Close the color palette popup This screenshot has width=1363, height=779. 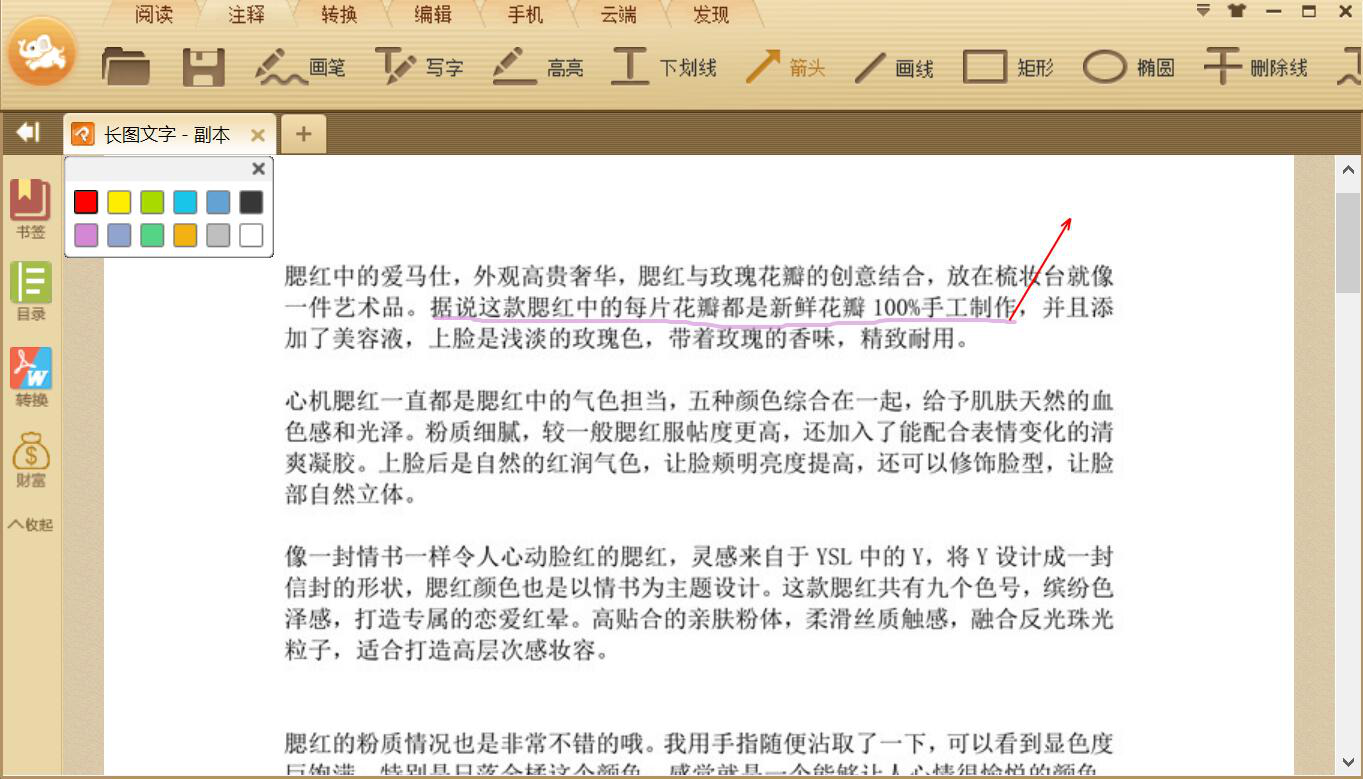(x=259, y=169)
